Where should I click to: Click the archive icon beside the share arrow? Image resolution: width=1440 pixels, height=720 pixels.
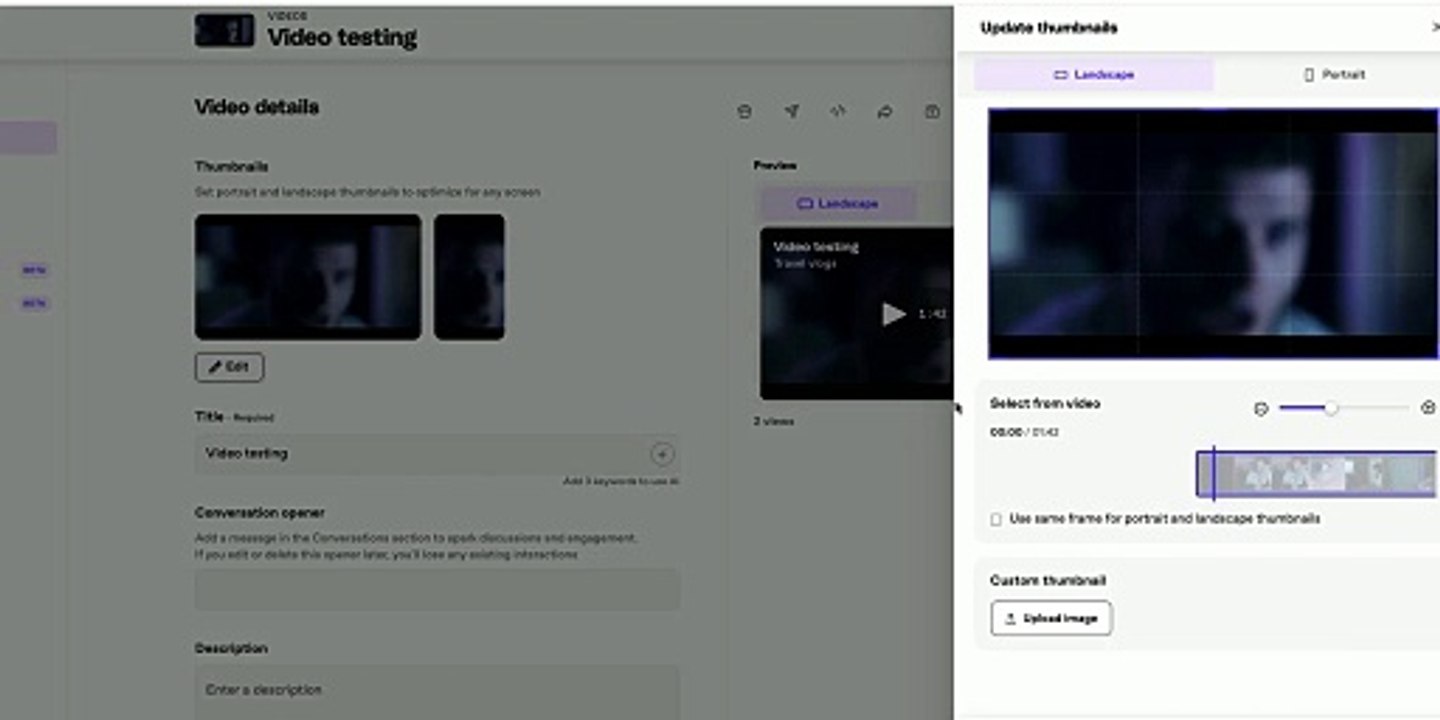click(932, 112)
